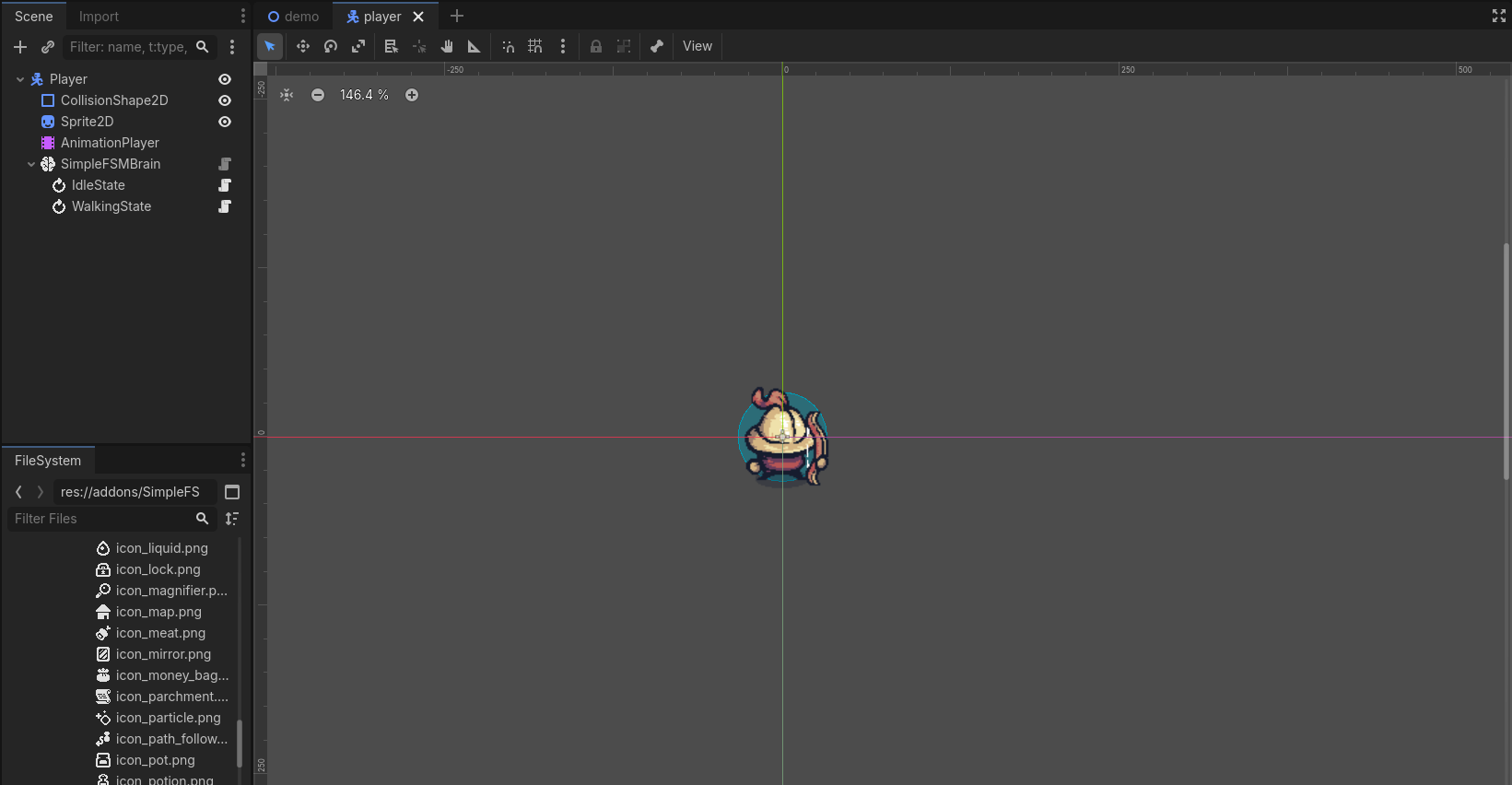Click the player sprite in viewport
The image size is (1512, 785).
784,438
